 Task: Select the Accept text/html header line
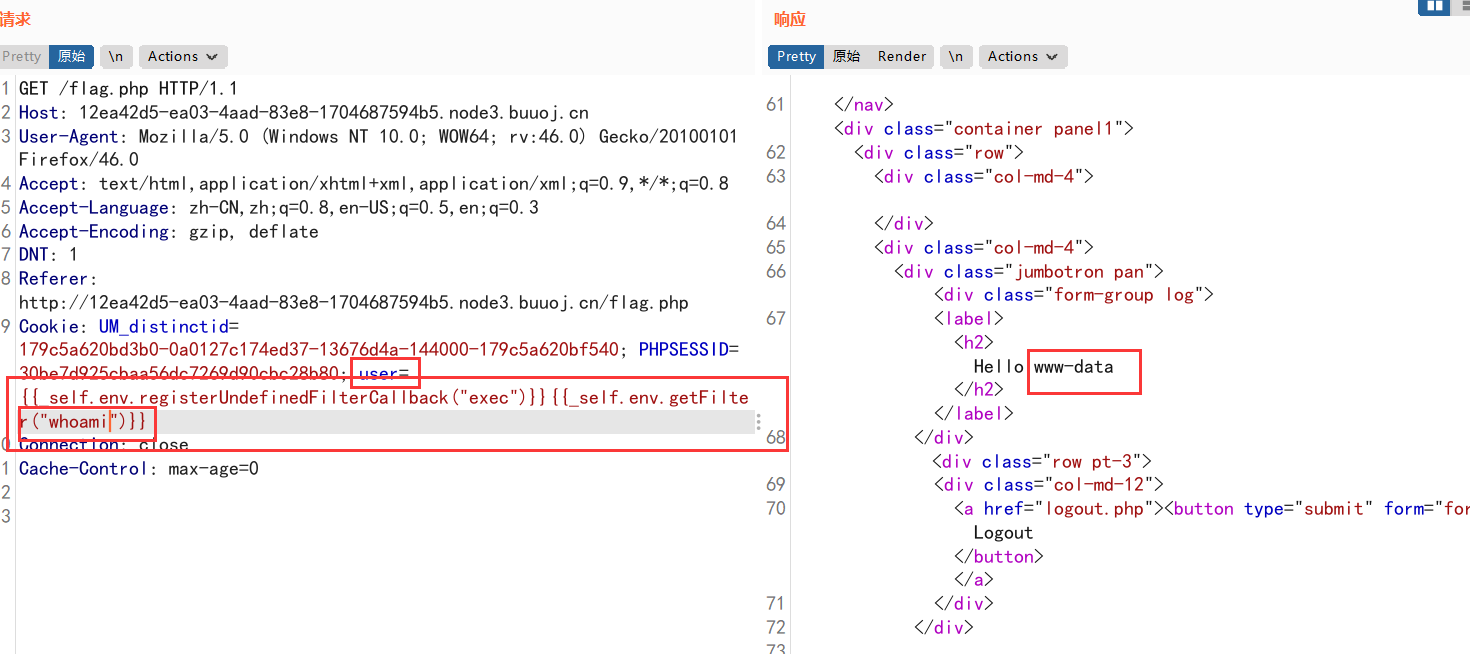[374, 184]
